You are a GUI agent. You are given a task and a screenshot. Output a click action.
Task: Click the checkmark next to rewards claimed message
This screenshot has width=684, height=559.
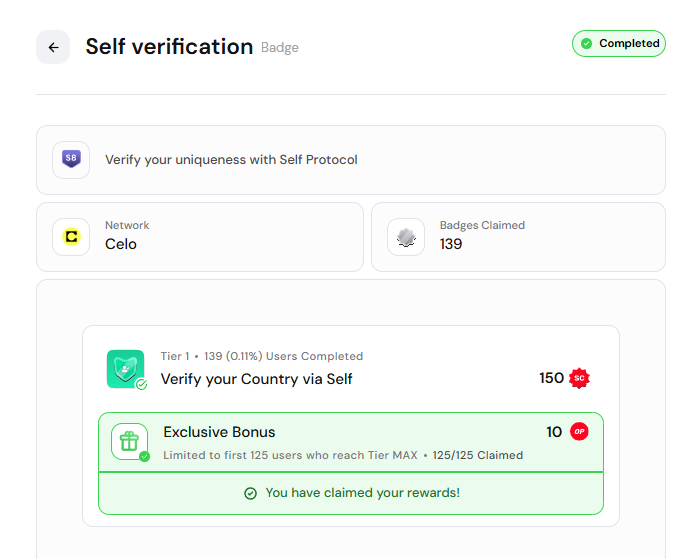click(x=251, y=493)
